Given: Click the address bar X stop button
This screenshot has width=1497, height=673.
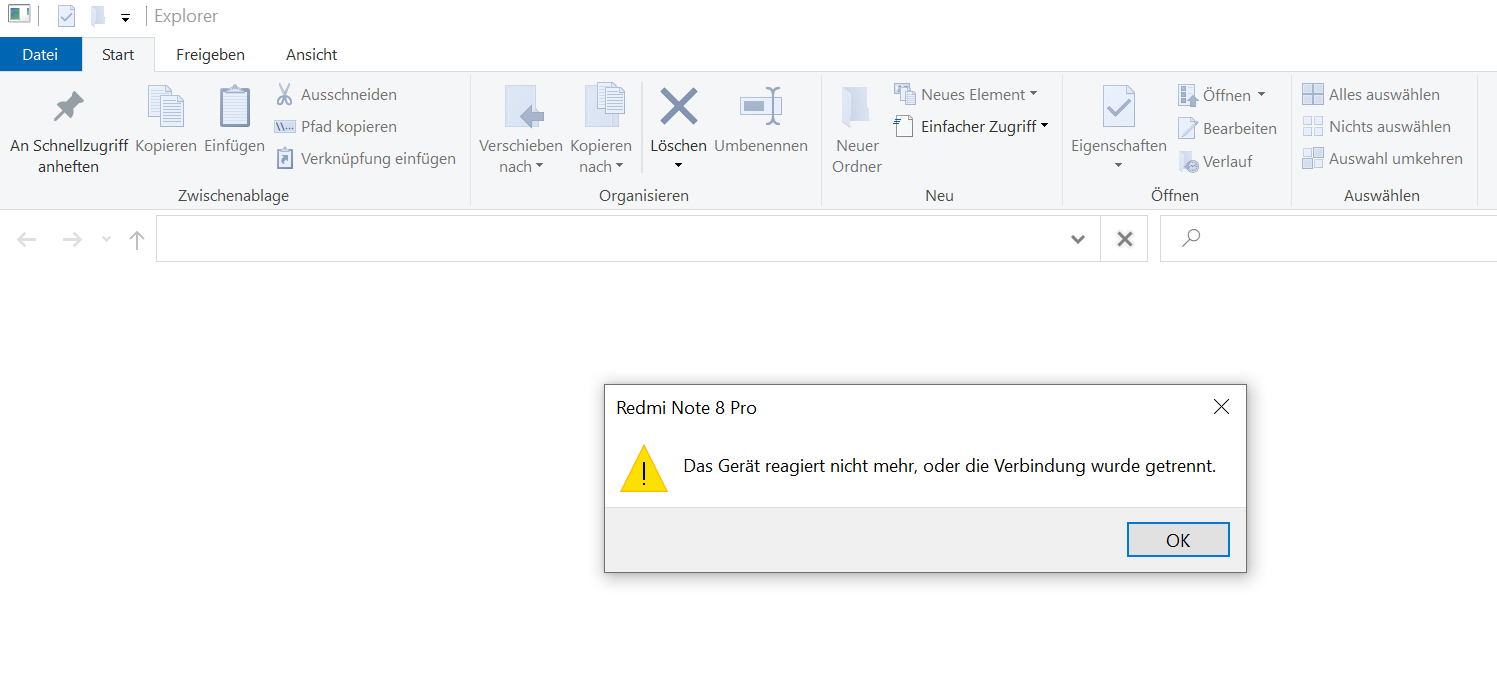Looking at the screenshot, I should click(x=1125, y=239).
